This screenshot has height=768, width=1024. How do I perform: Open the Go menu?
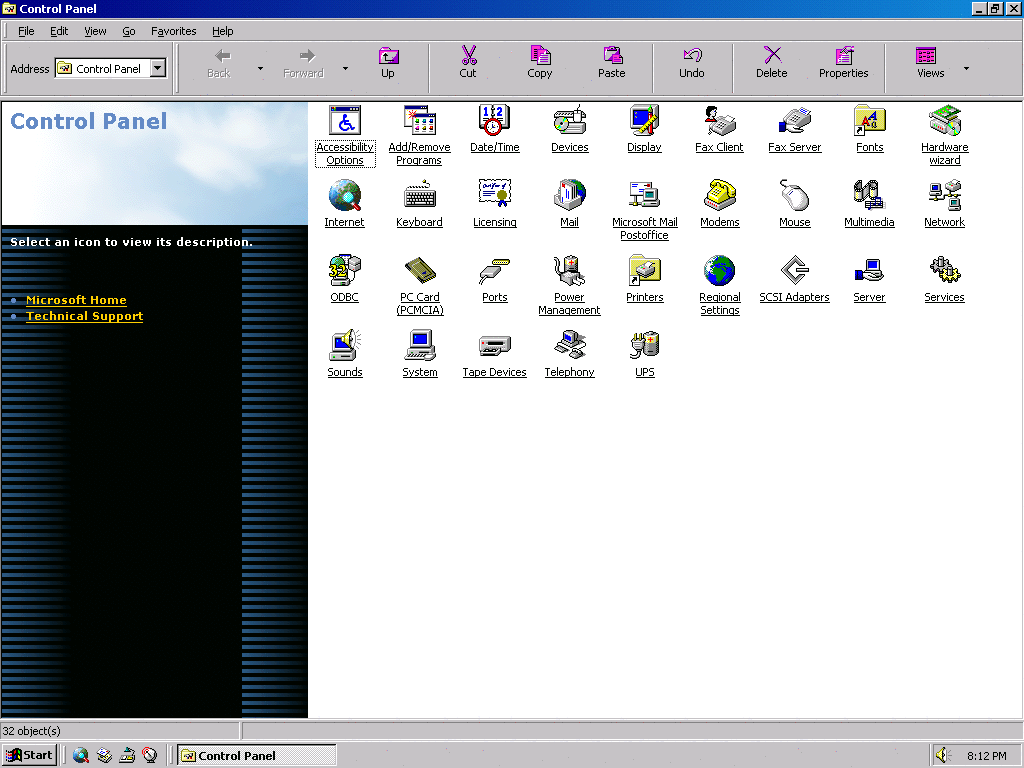coord(129,31)
